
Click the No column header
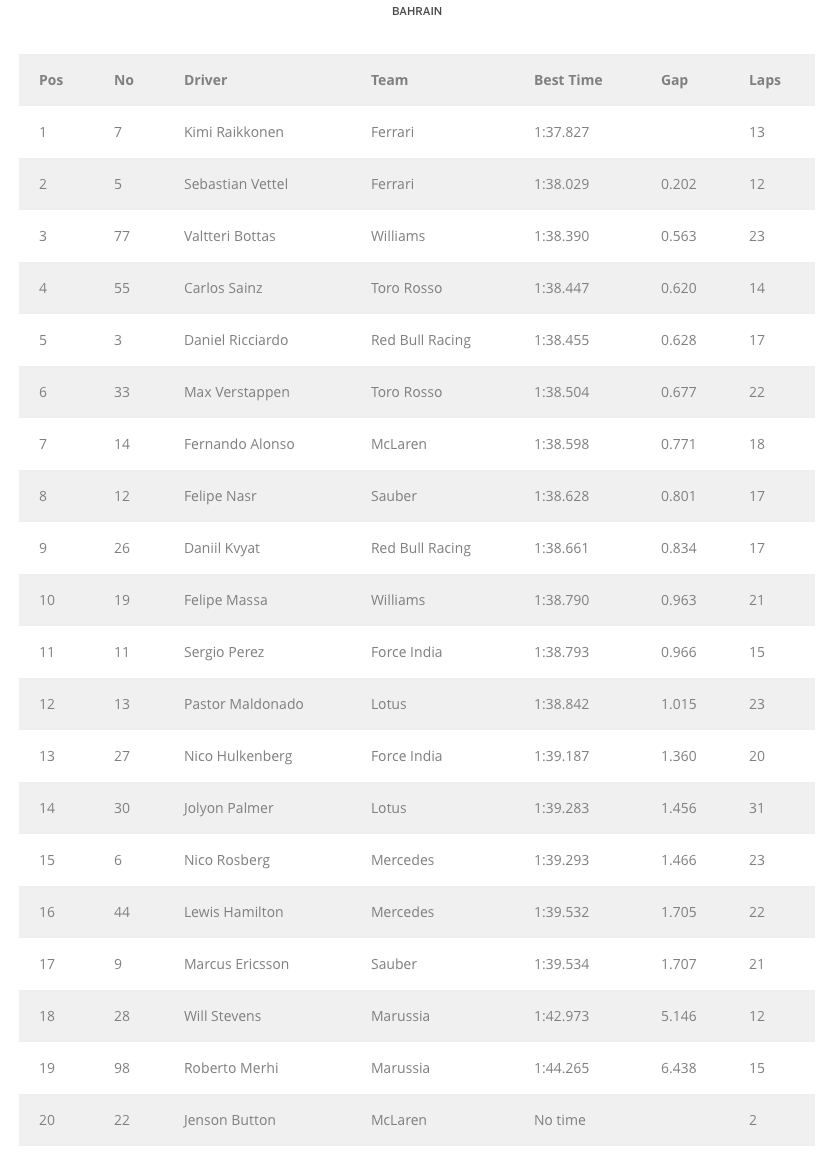(123, 80)
